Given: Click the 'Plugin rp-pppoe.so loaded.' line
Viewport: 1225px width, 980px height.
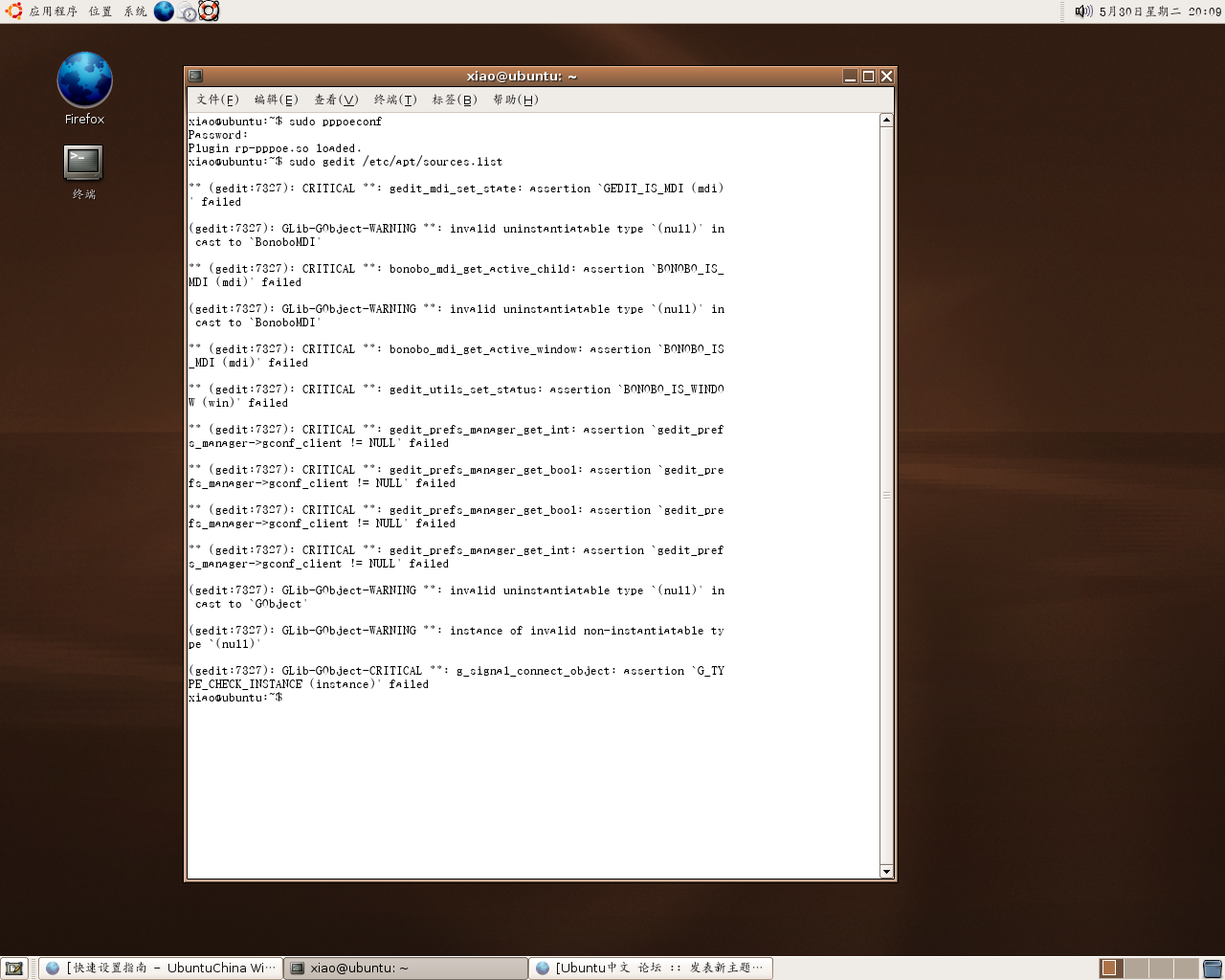Looking at the screenshot, I should (275, 148).
